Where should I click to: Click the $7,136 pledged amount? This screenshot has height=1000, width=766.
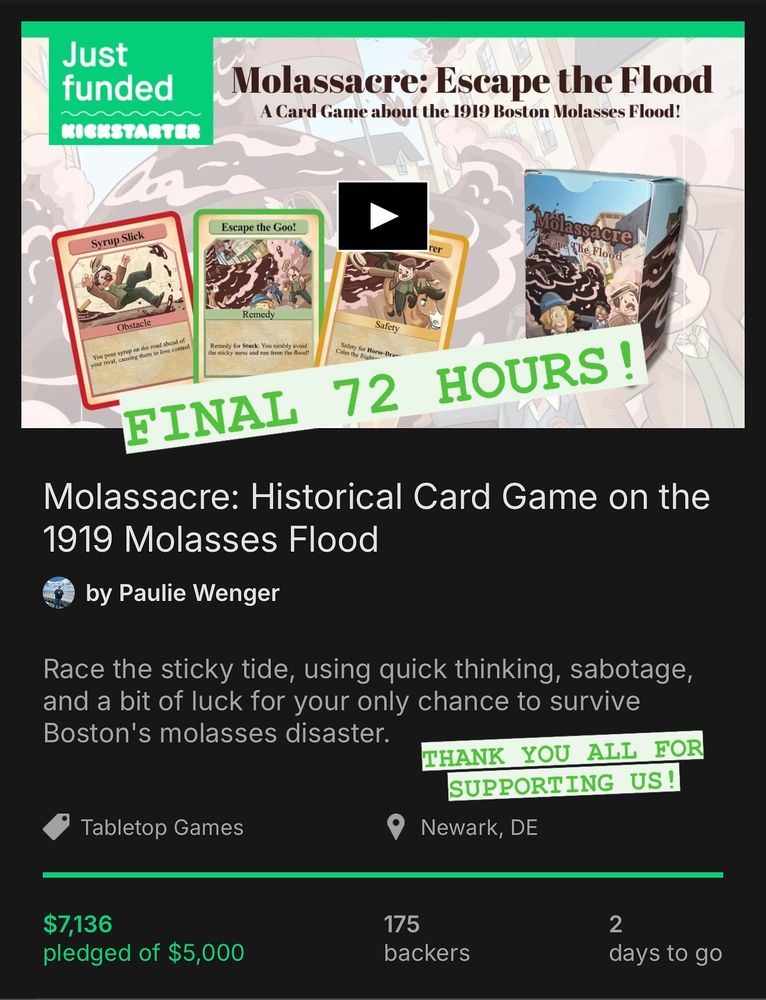tap(78, 923)
